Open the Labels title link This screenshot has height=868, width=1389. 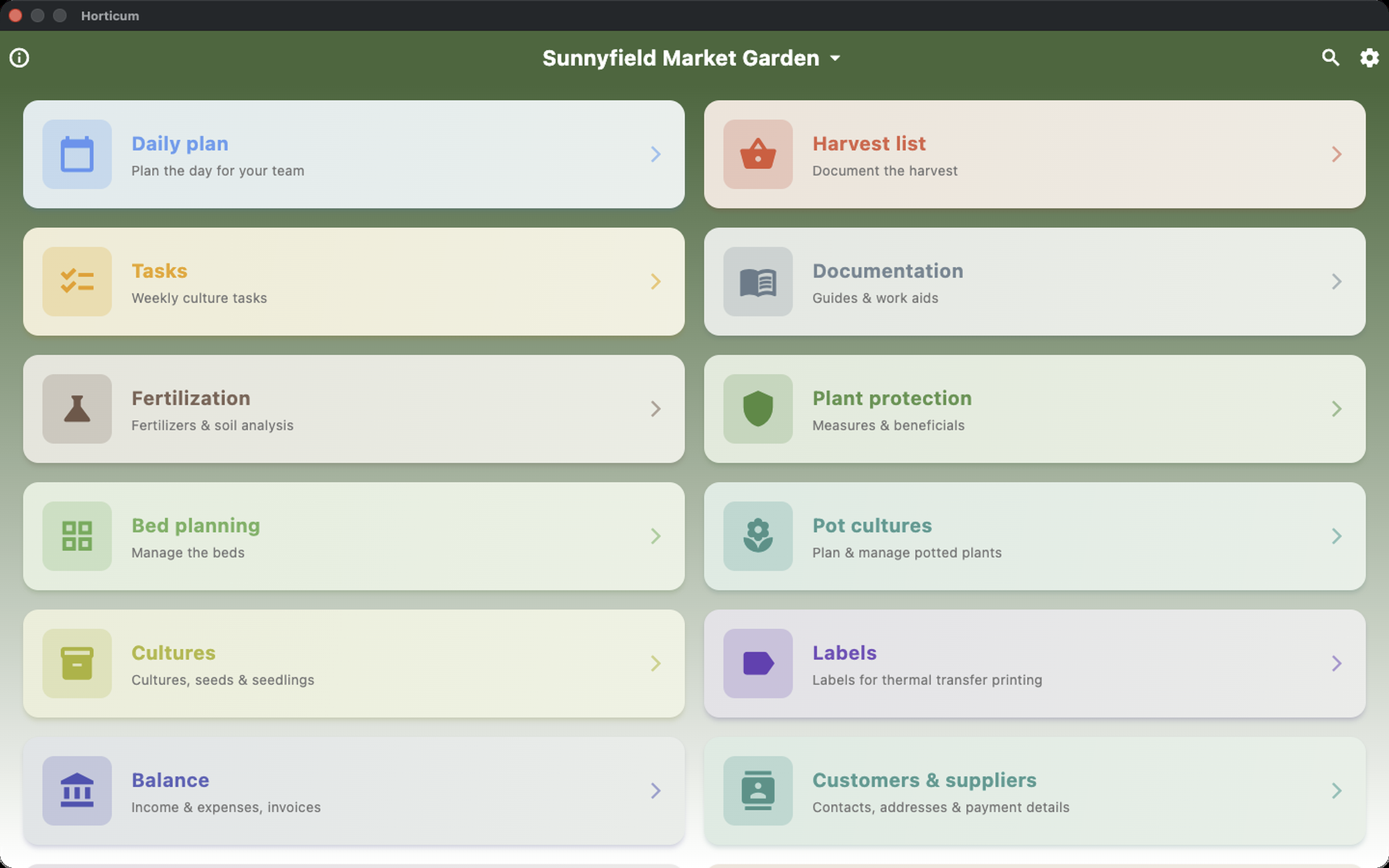tap(844, 653)
